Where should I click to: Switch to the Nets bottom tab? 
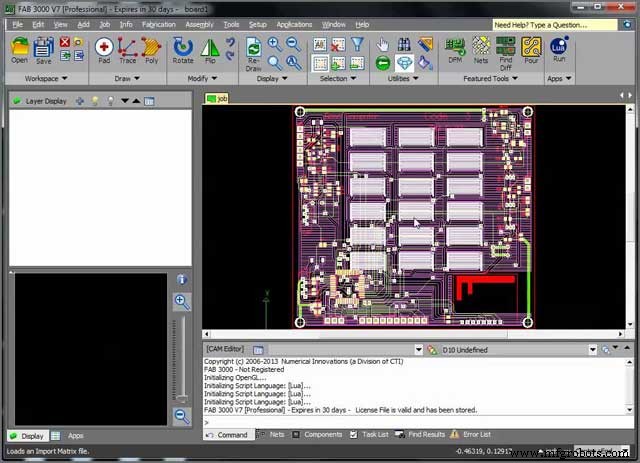pos(272,435)
